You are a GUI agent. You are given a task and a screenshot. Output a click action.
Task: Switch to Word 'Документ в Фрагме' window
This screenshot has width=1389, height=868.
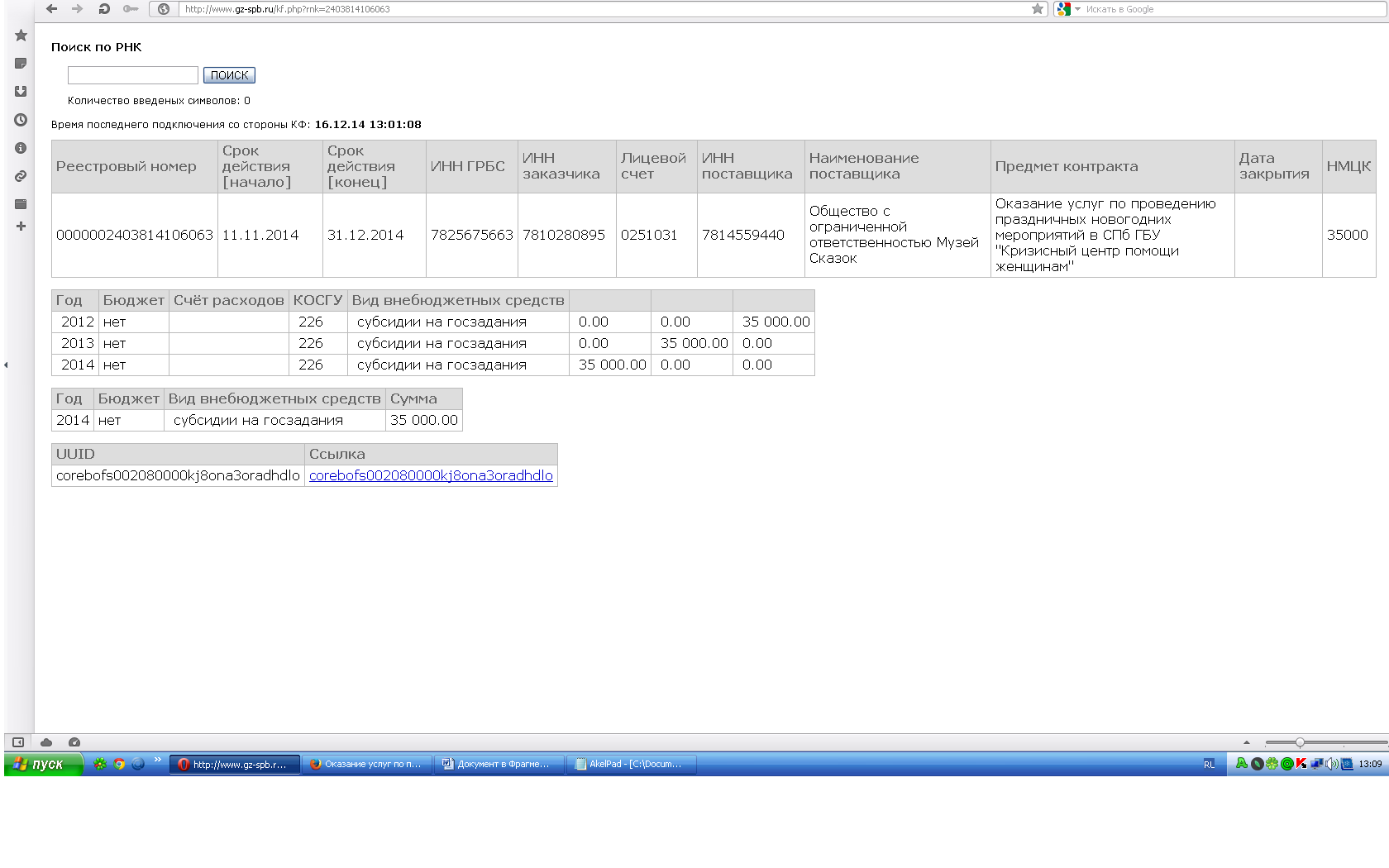pyautogui.click(x=499, y=764)
